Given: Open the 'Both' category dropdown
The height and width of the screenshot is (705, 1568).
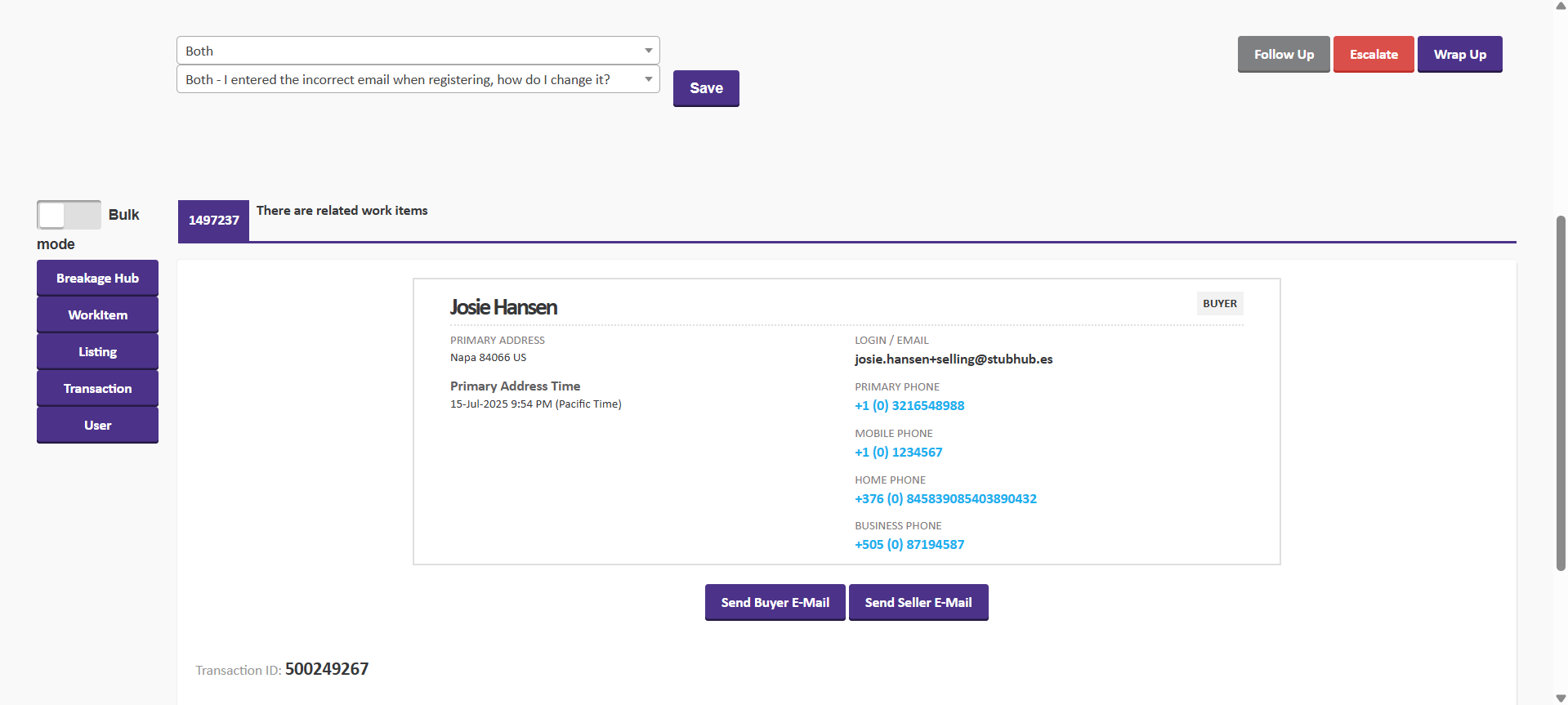Looking at the screenshot, I should point(418,51).
